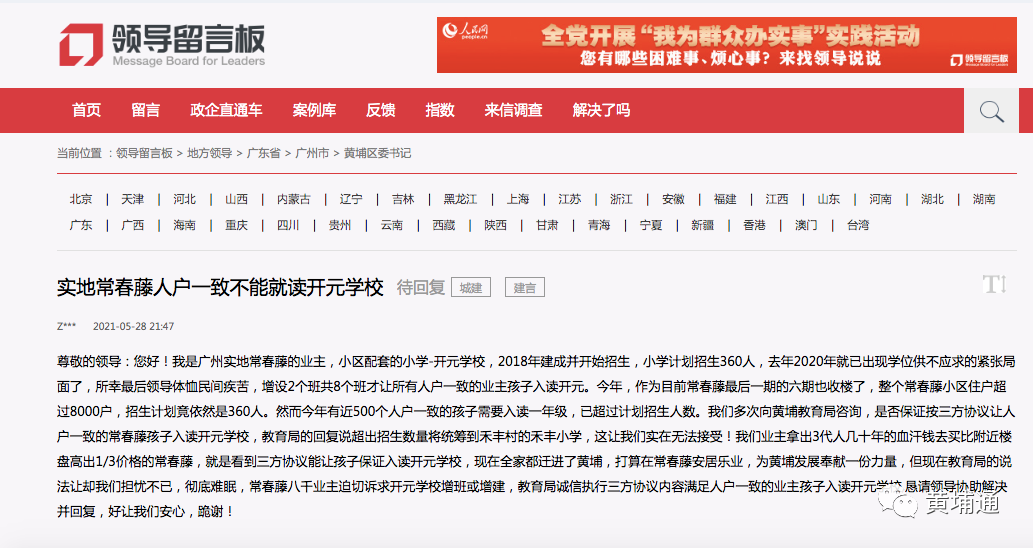1033x548 pixels.
Task: Select province 陕西
Action: (x=495, y=225)
